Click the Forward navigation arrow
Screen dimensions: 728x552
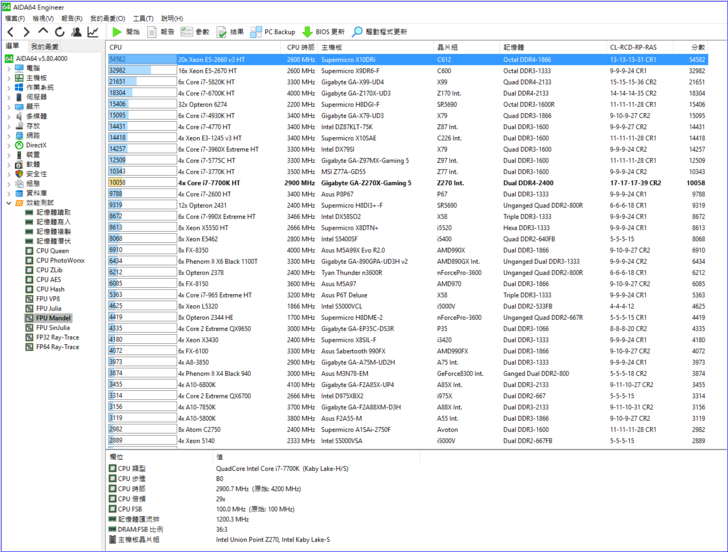pos(26,32)
